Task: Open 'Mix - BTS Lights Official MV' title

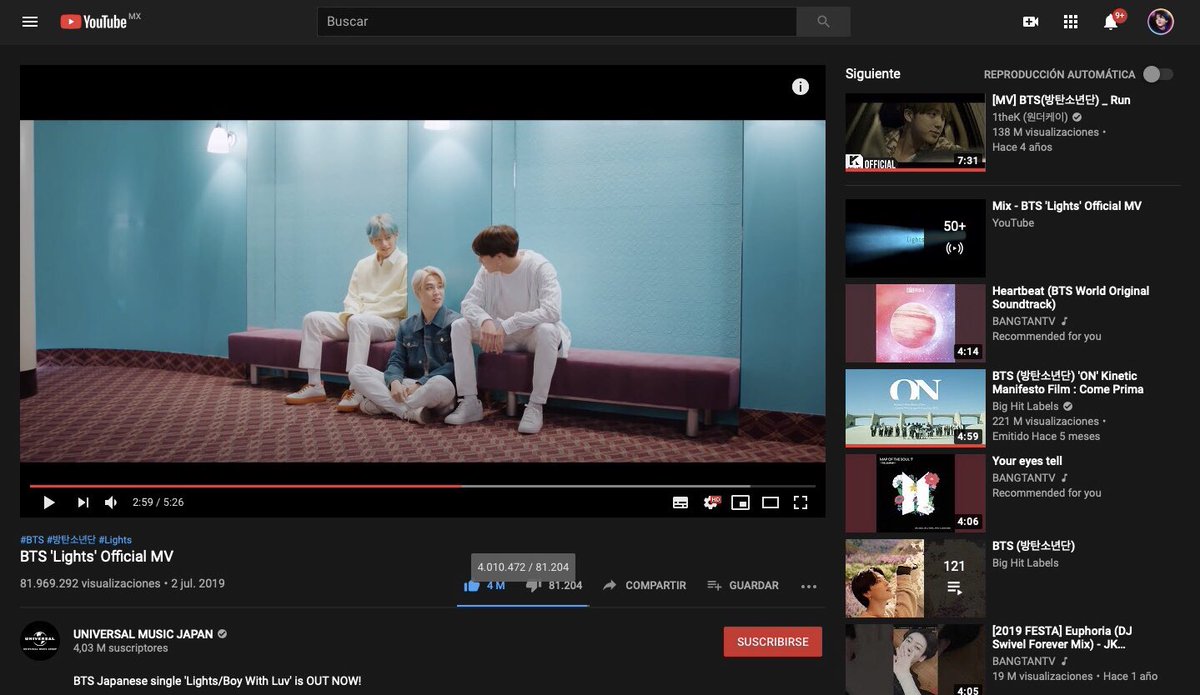Action: [1067, 206]
